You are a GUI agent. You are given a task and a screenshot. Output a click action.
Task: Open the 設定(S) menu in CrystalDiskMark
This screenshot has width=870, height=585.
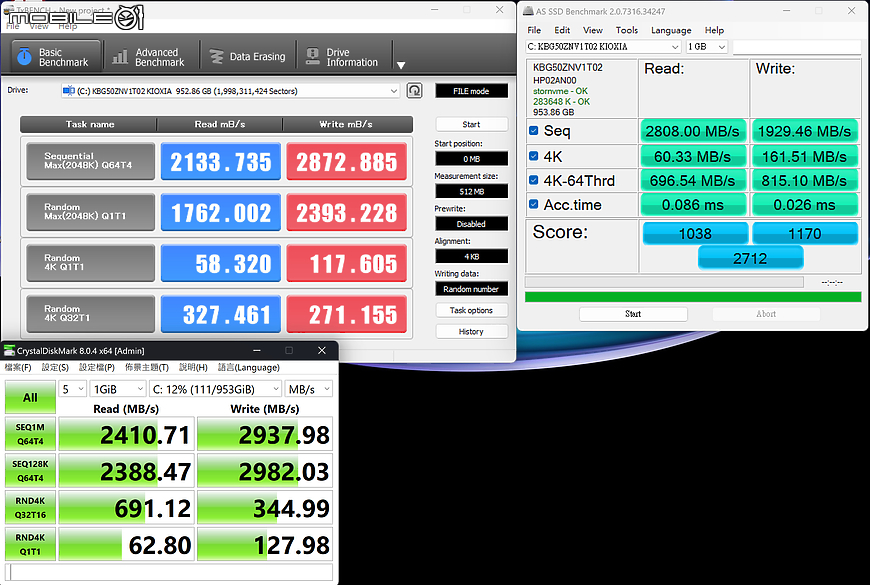pyautogui.click(x=55, y=367)
